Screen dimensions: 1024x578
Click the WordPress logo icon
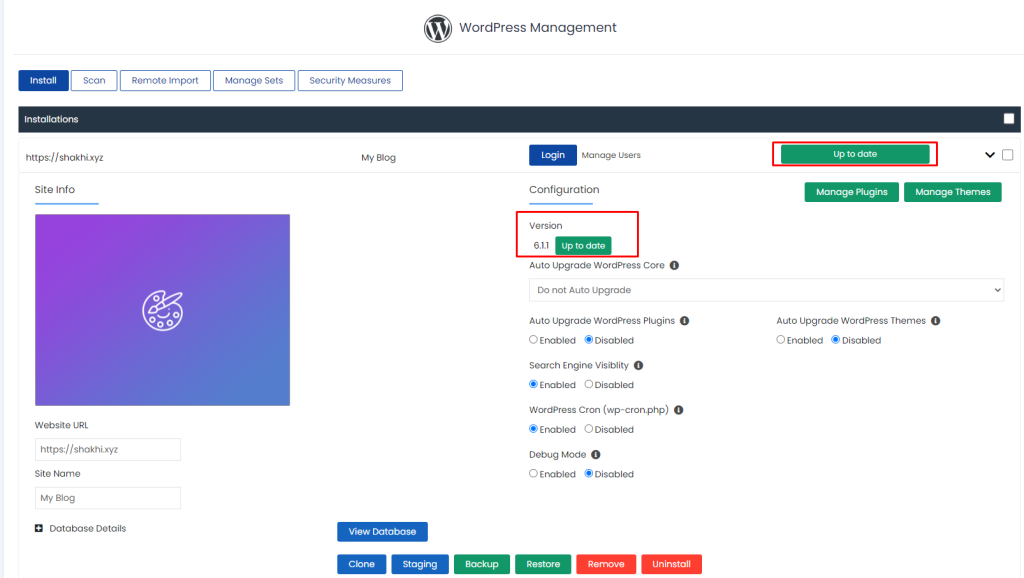point(438,28)
